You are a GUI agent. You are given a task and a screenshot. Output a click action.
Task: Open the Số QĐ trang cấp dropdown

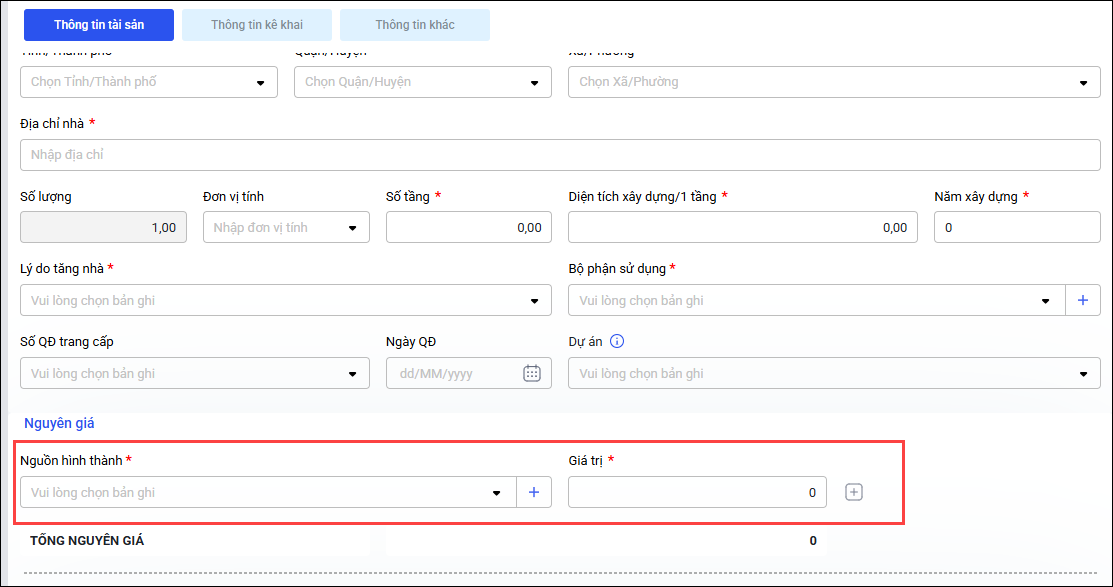pos(352,373)
